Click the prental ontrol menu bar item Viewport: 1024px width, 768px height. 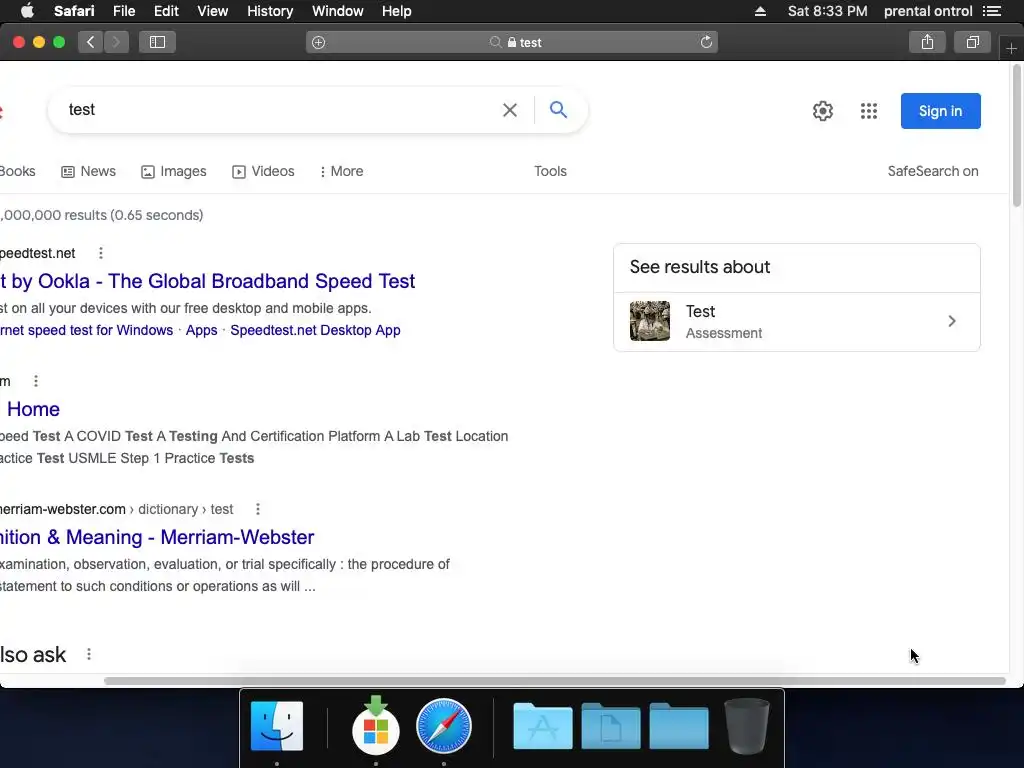click(928, 11)
